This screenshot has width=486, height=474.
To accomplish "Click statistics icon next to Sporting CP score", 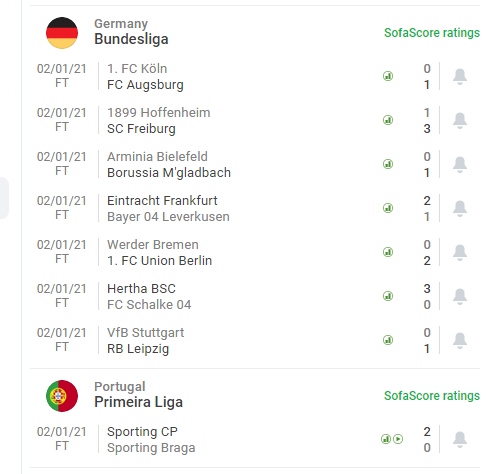I will (x=386, y=439).
